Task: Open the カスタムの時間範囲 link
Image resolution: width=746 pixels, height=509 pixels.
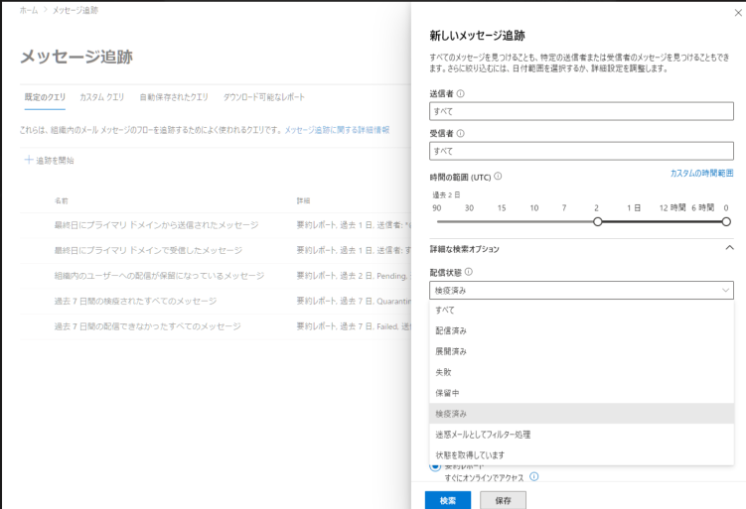Action: 701,173
